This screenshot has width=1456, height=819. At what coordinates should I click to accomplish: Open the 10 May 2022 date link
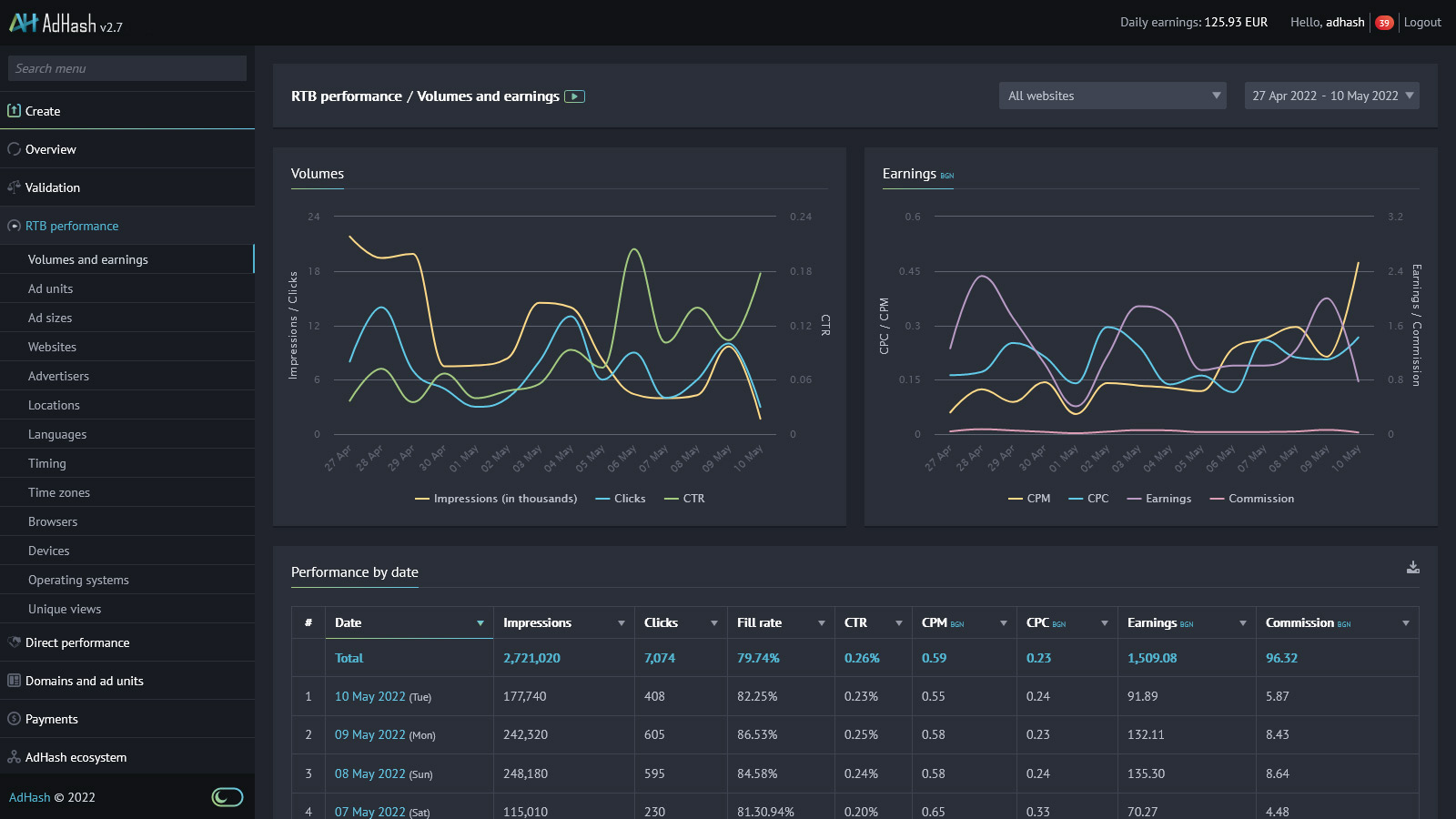(369, 696)
